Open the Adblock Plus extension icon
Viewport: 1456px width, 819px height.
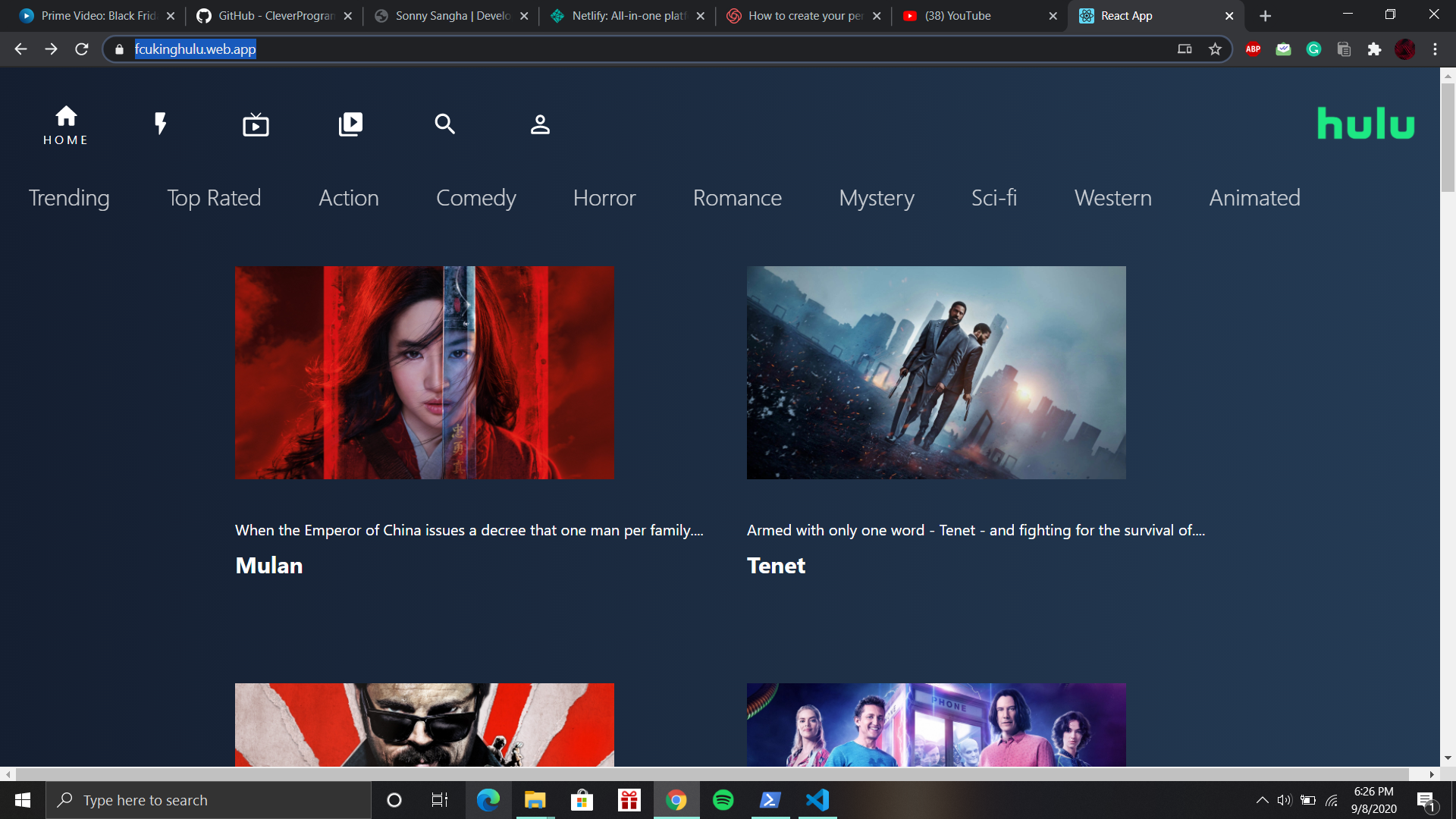point(1253,49)
